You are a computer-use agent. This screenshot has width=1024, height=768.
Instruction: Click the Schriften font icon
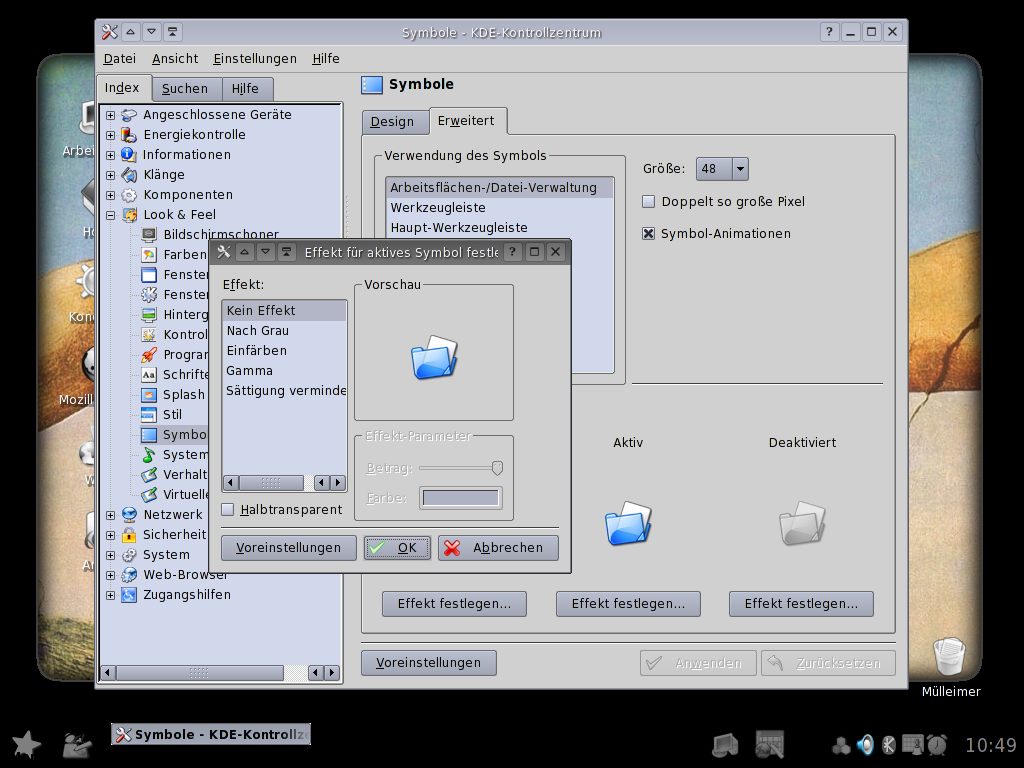pos(149,375)
